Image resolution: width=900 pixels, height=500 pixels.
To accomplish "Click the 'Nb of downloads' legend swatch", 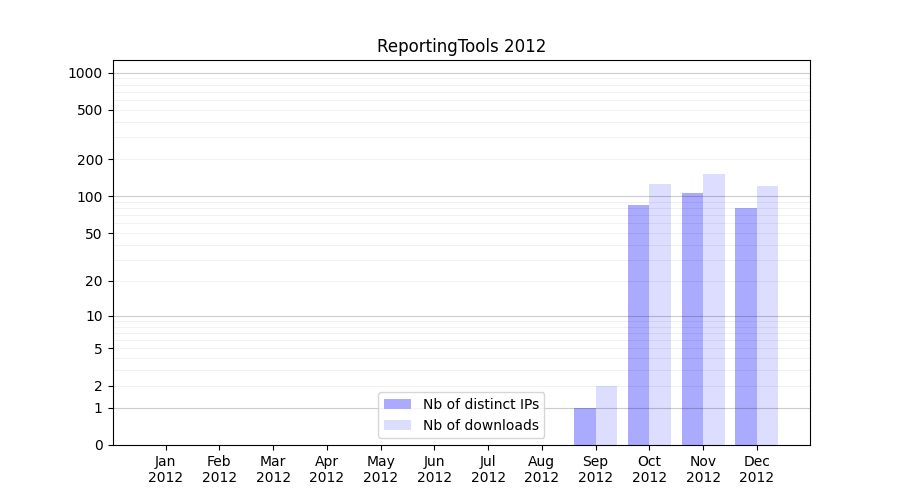I will [x=397, y=425].
